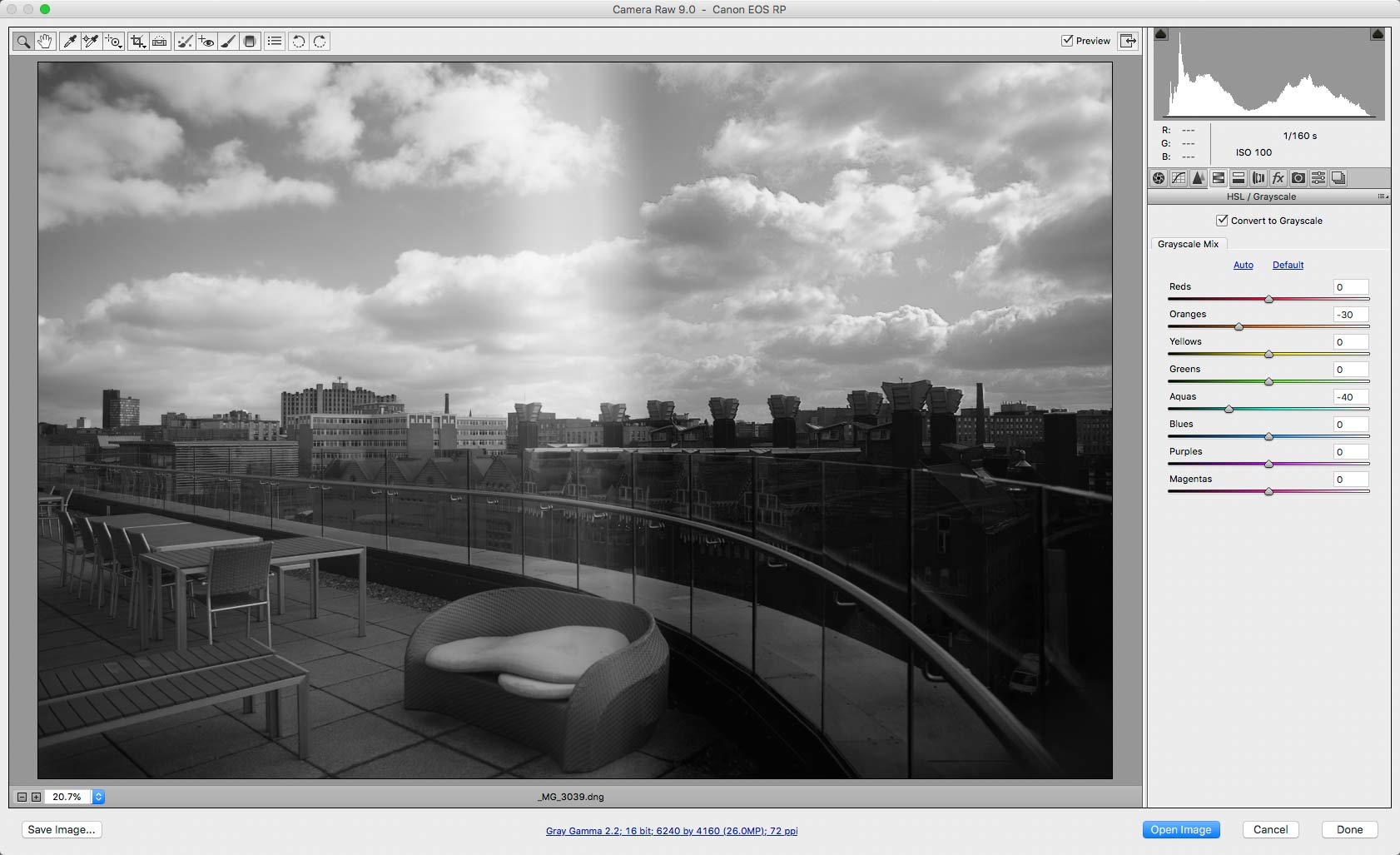Select the Red Eye Removal tool
The image size is (1400, 855).
(206, 41)
